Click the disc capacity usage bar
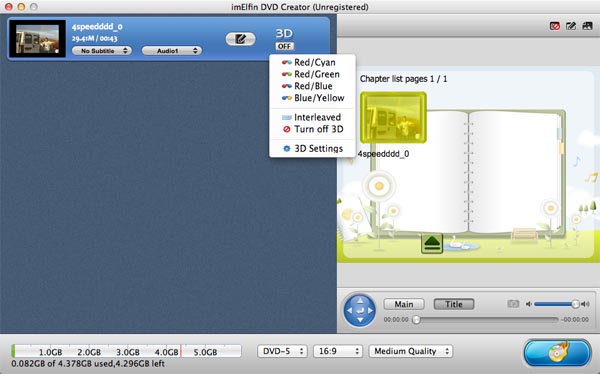Image resolution: width=600 pixels, height=374 pixels. pyautogui.click(x=126, y=351)
